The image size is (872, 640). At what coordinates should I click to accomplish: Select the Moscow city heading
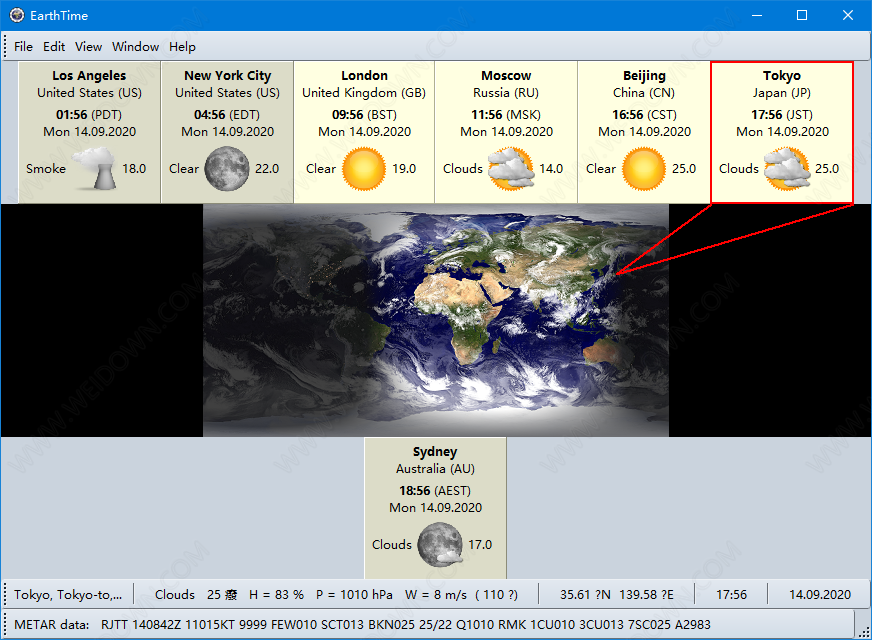506,76
